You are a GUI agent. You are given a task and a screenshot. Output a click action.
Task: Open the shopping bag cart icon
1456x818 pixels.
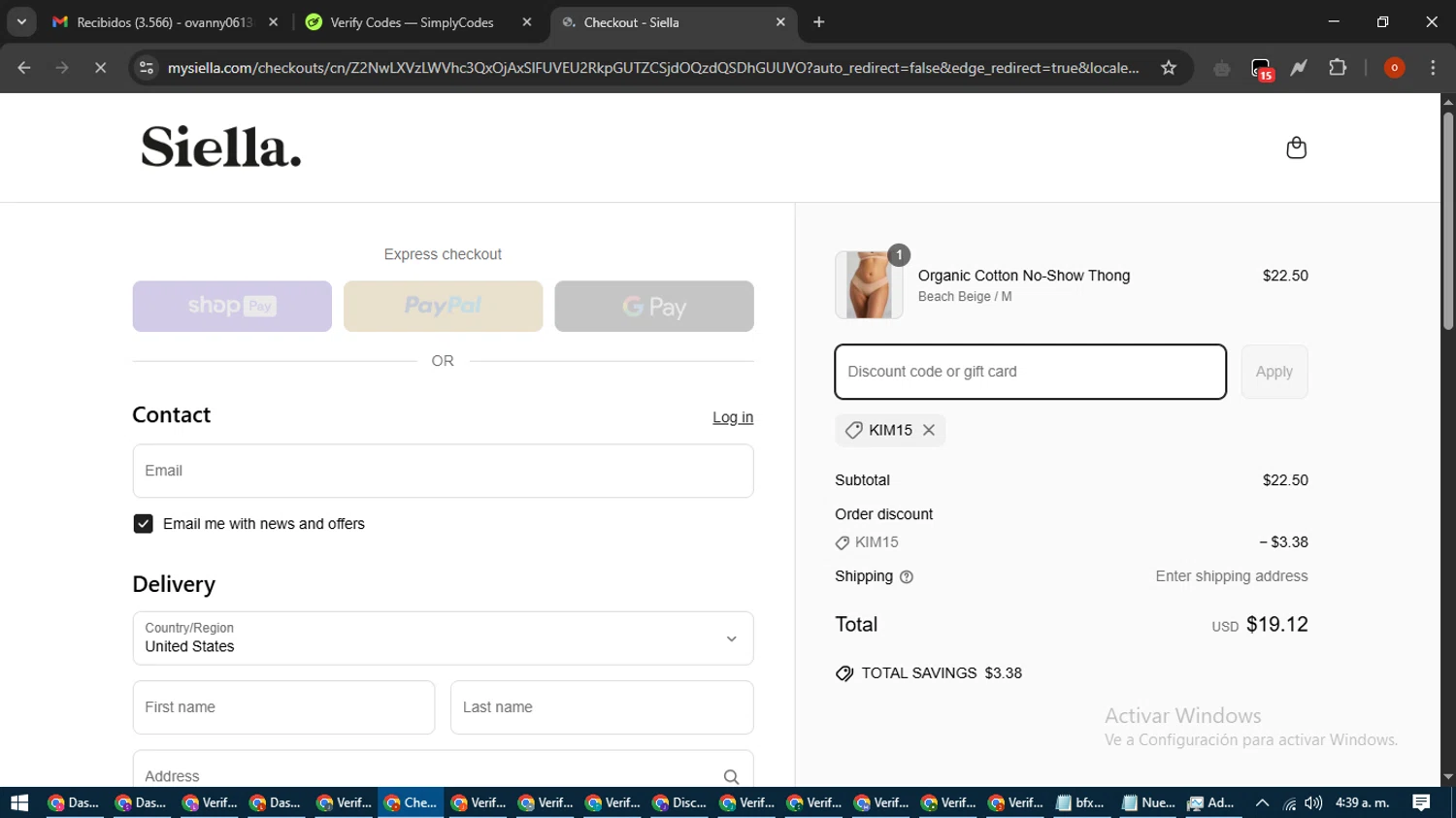point(1296,147)
